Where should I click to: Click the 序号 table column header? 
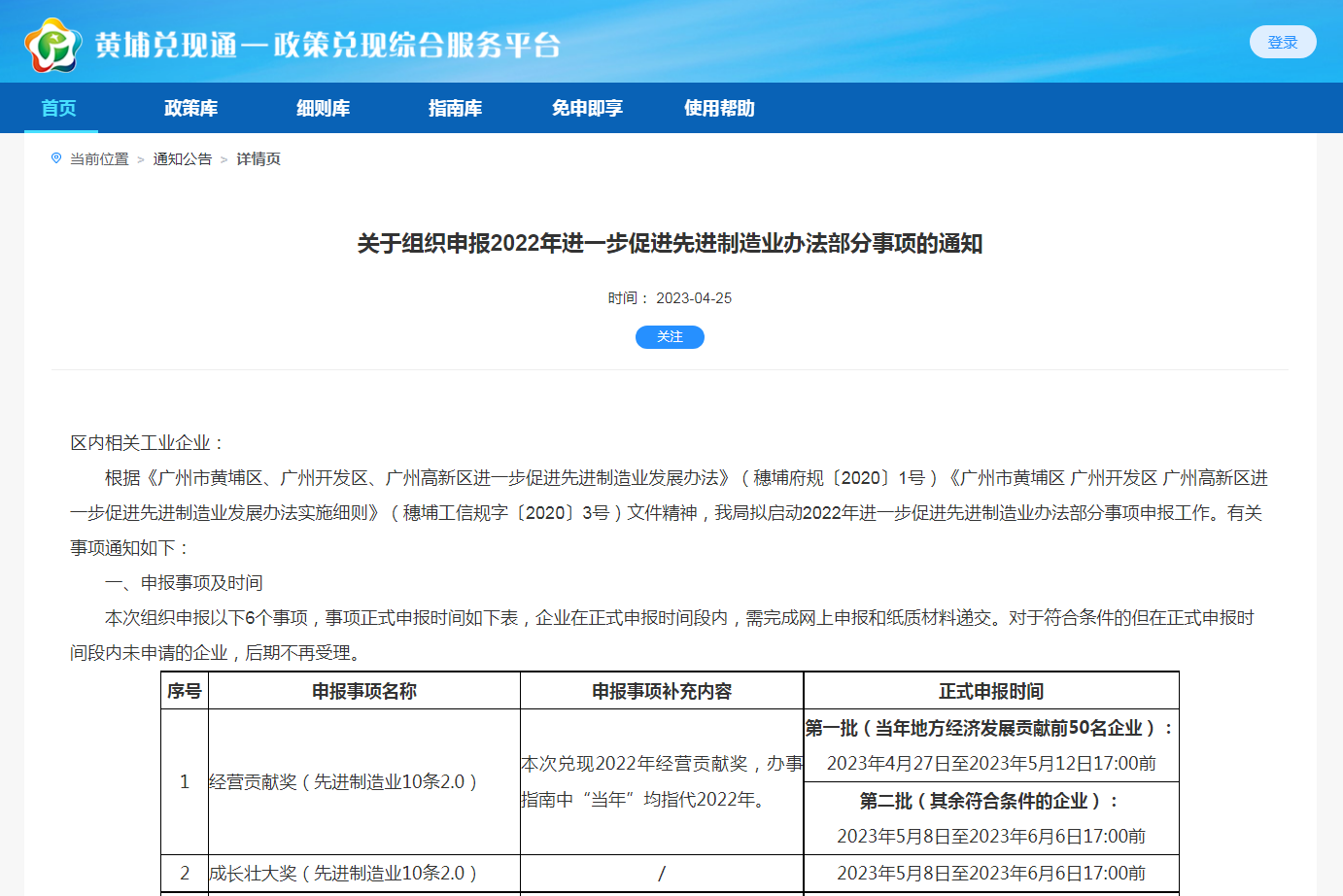pos(185,691)
